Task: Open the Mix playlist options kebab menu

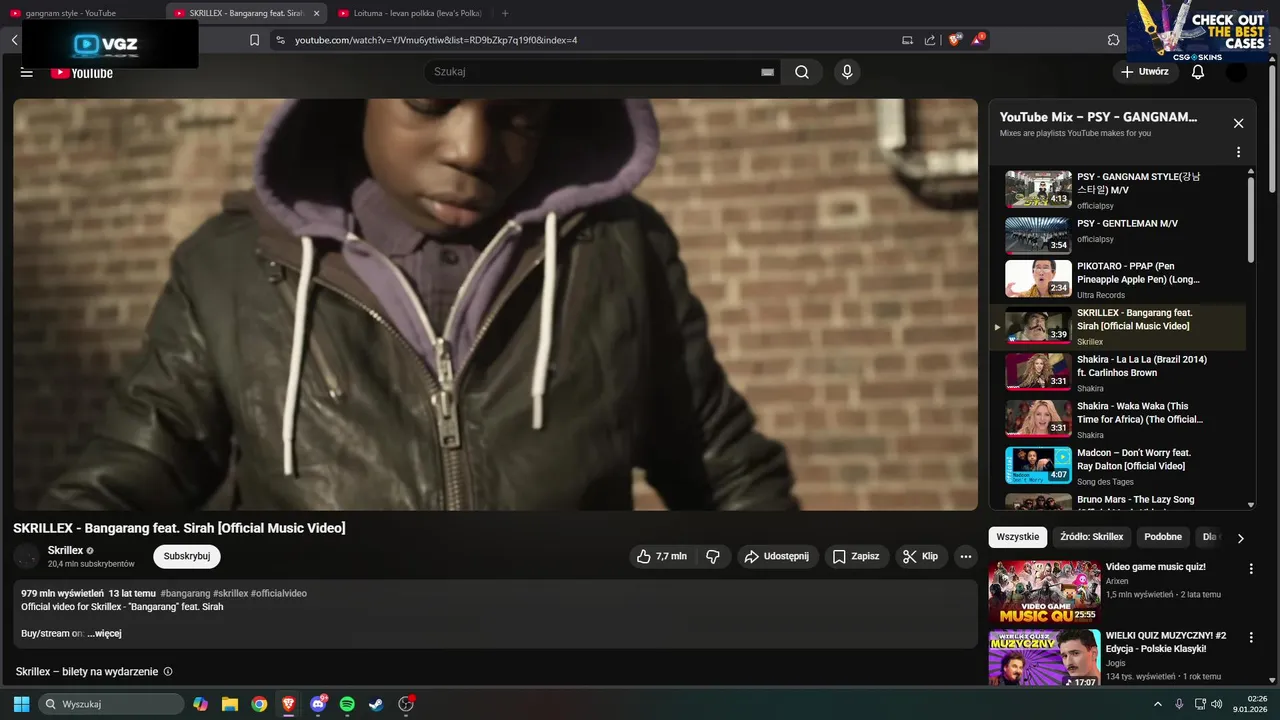Action: [1238, 152]
